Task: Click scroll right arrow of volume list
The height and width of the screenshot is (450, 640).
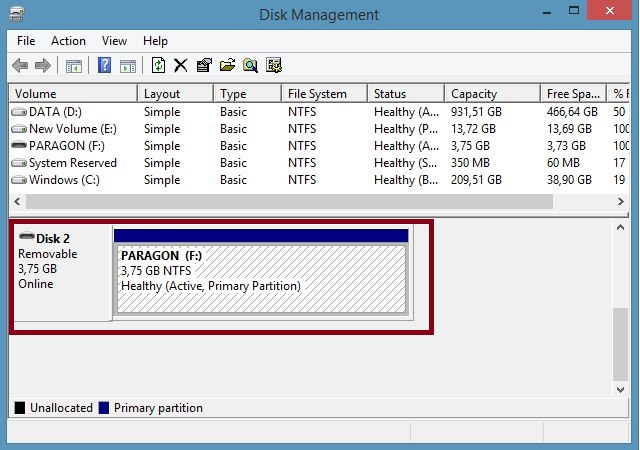Action: [620, 201]
